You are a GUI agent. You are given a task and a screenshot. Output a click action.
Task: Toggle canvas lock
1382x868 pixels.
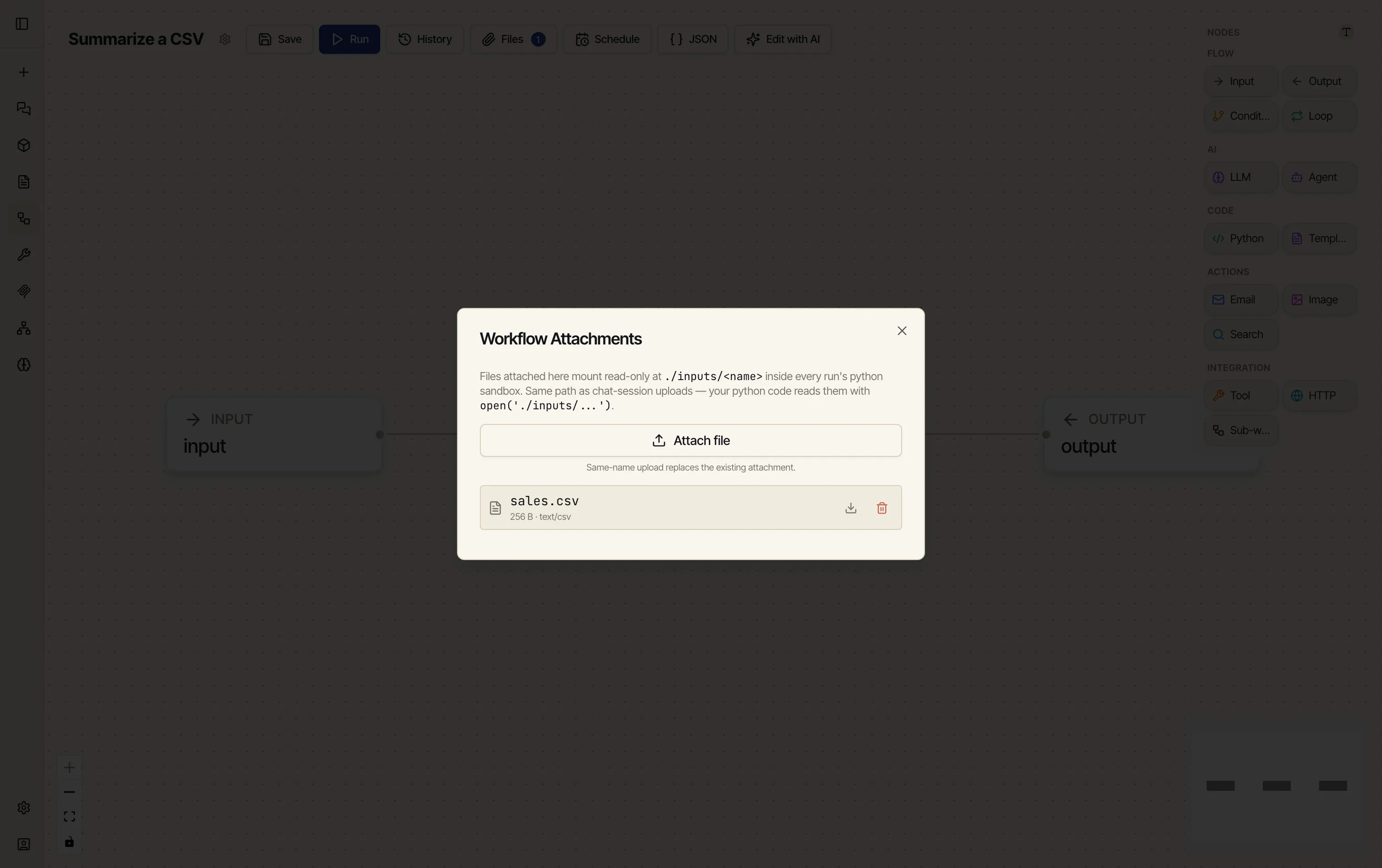pos(69,842)
